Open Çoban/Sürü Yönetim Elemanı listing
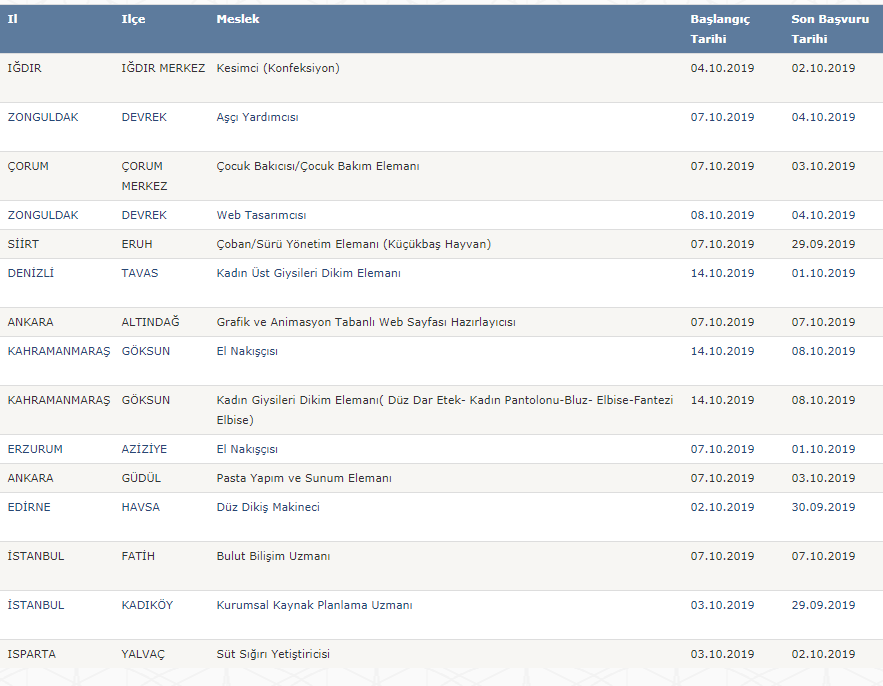 pyautogui.click(x=354, y=244)
